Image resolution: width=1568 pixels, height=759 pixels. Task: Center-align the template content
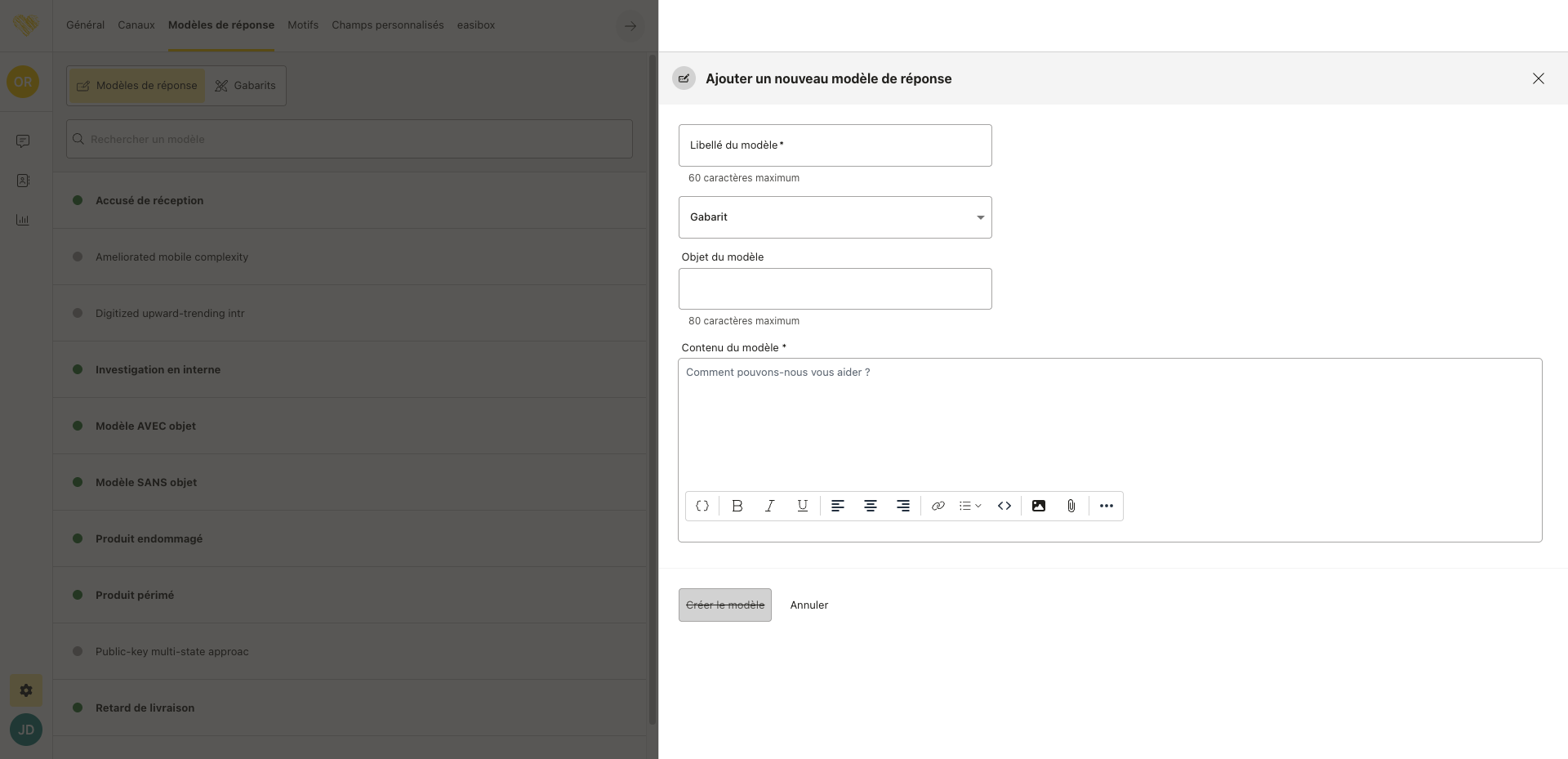[x=871, y=506]
